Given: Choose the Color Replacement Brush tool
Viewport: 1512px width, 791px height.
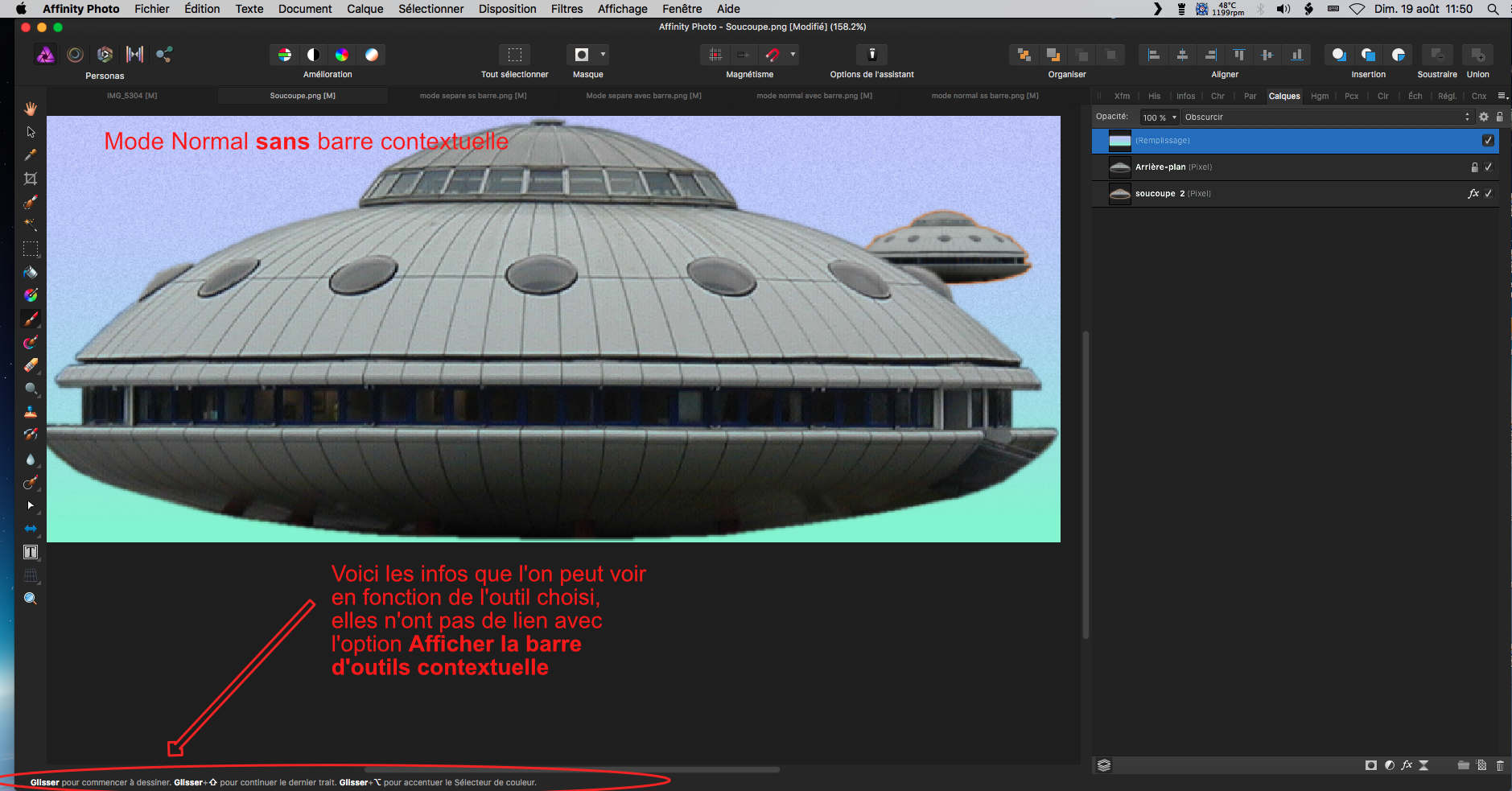Looking at the screenshot, I should [31, 342].
